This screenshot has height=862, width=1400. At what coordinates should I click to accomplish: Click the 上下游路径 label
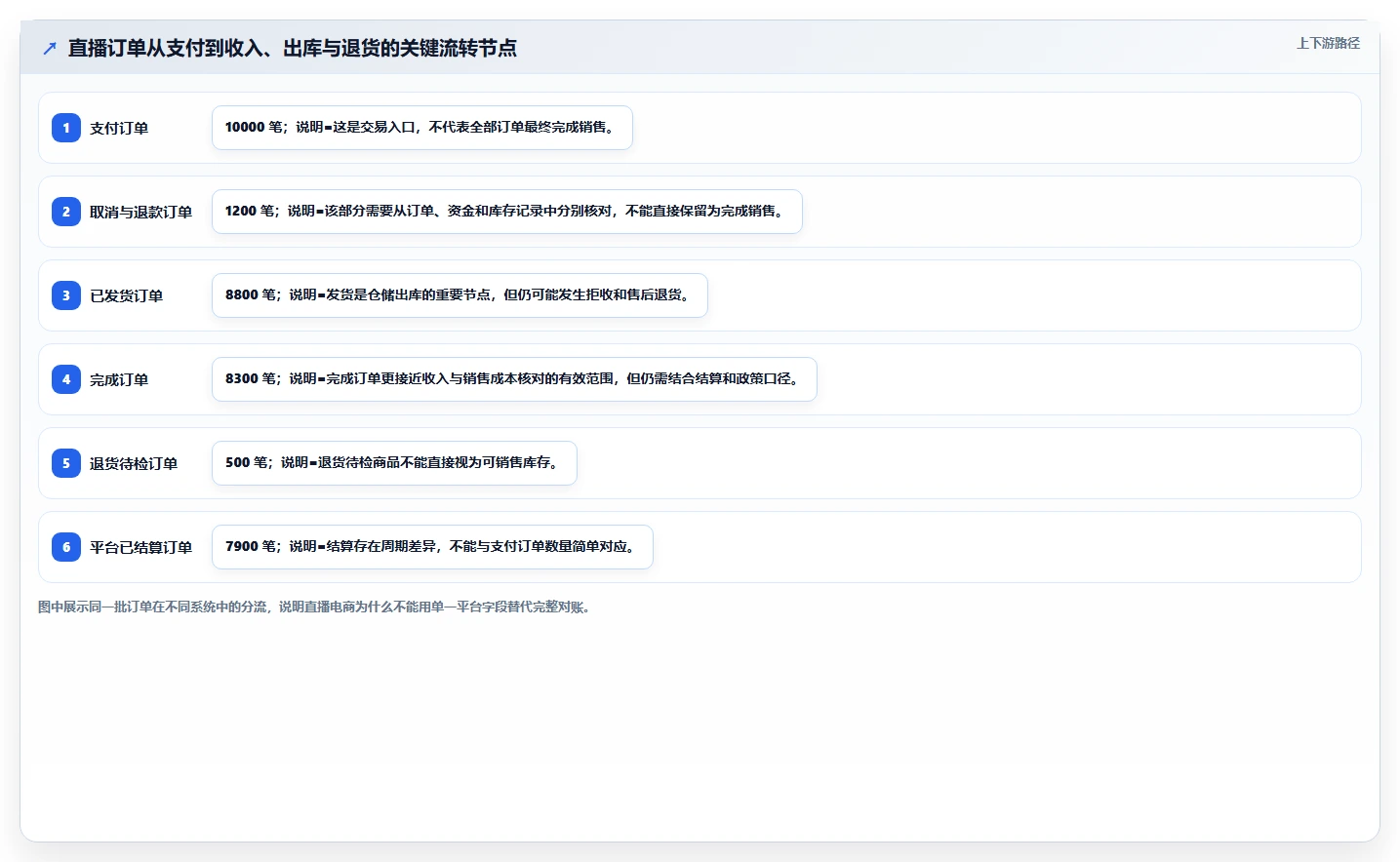(x=1328, y=43)
